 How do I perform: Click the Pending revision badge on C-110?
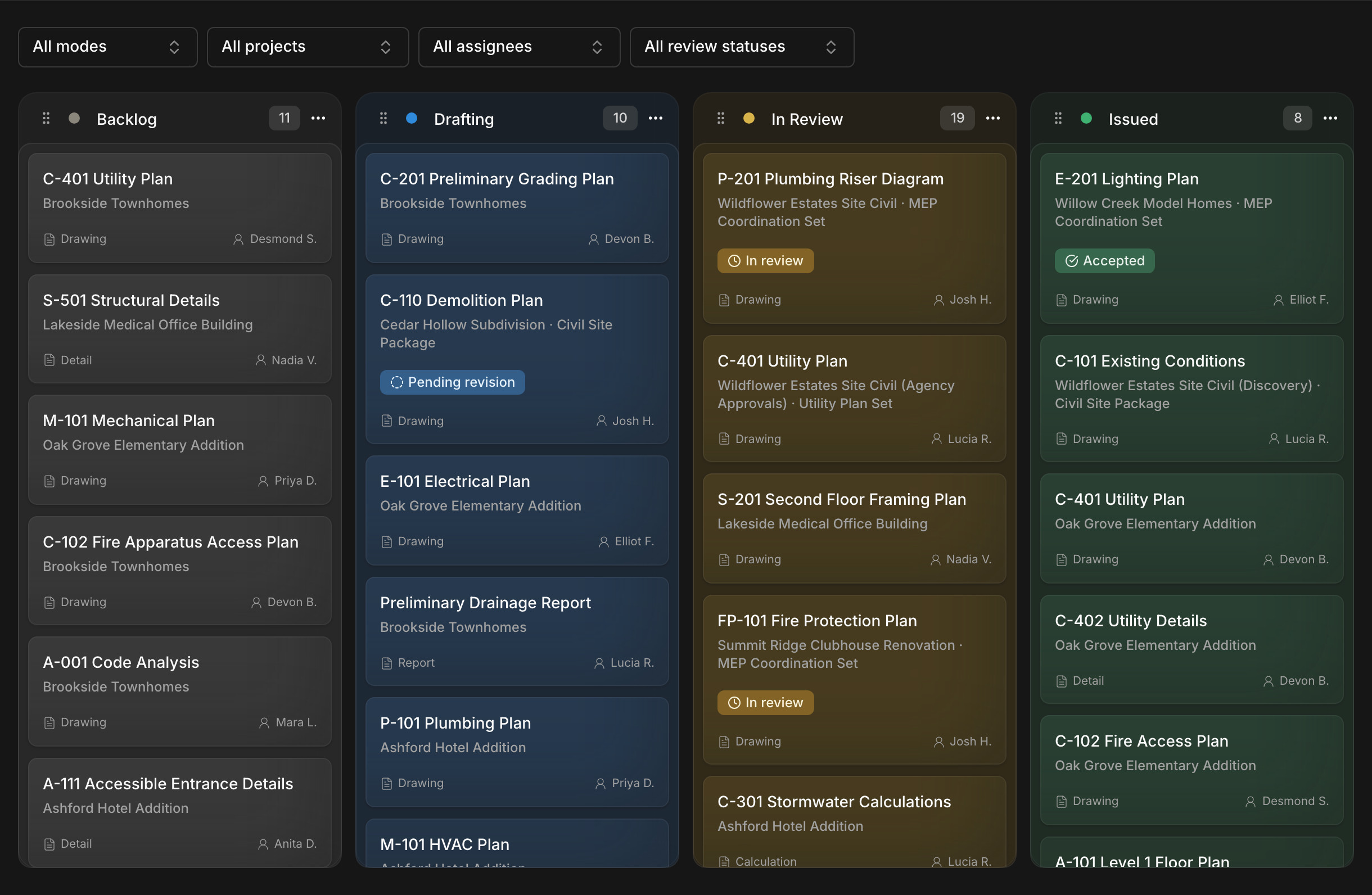(452, 382)
